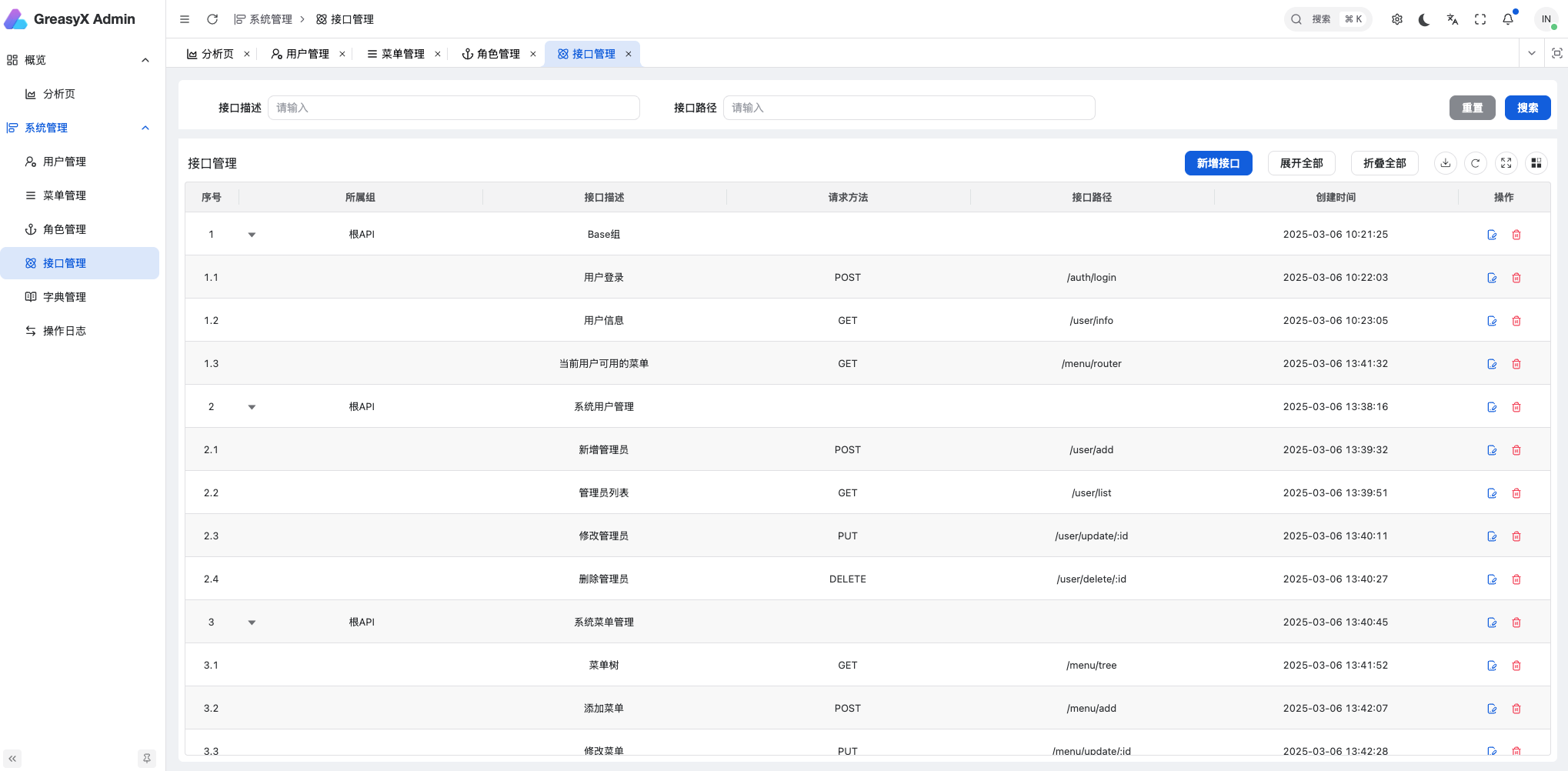Collapse the Base组 row tree arrow

tap(252, 235)
